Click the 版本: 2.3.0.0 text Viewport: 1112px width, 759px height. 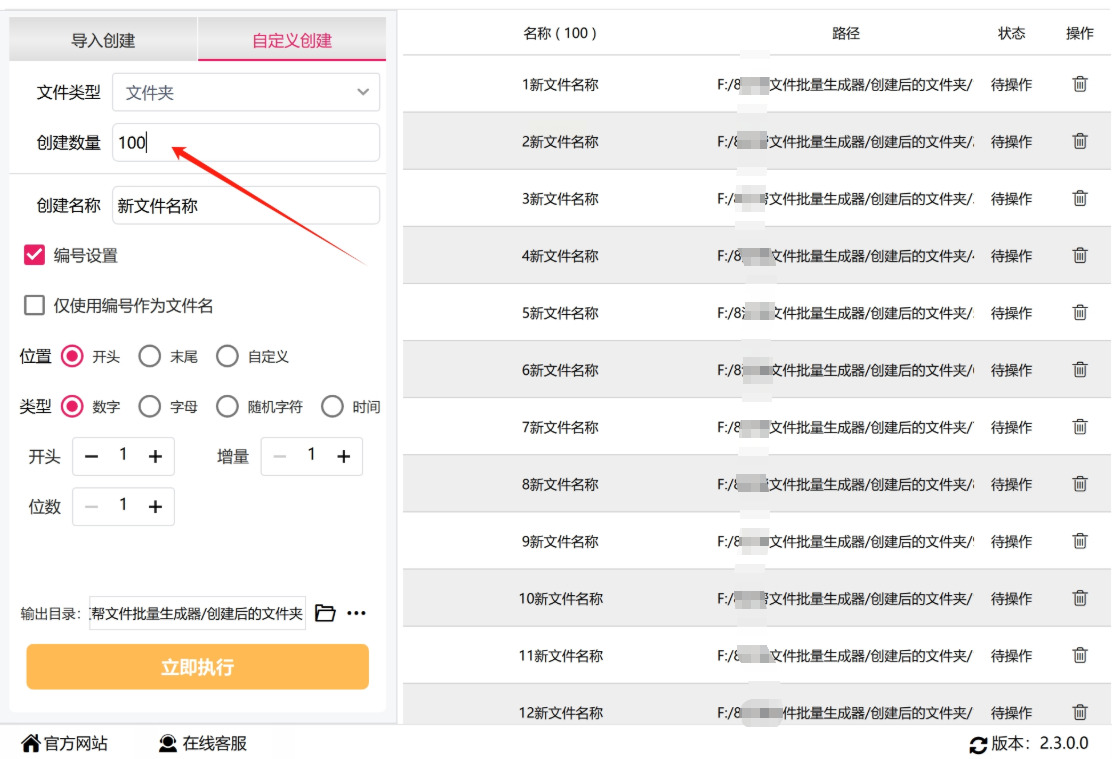(x=1040, y=743)
